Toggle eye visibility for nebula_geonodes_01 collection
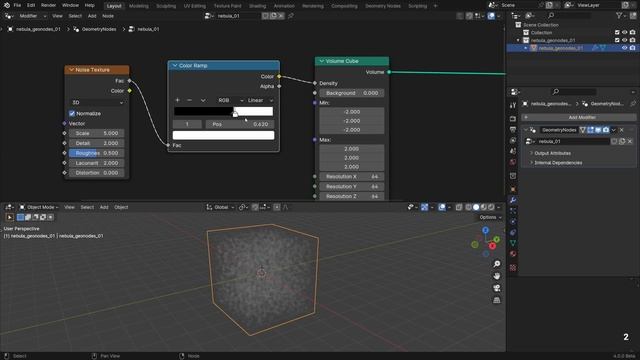Viewport: 640px width, 360px height. point(624,40)
